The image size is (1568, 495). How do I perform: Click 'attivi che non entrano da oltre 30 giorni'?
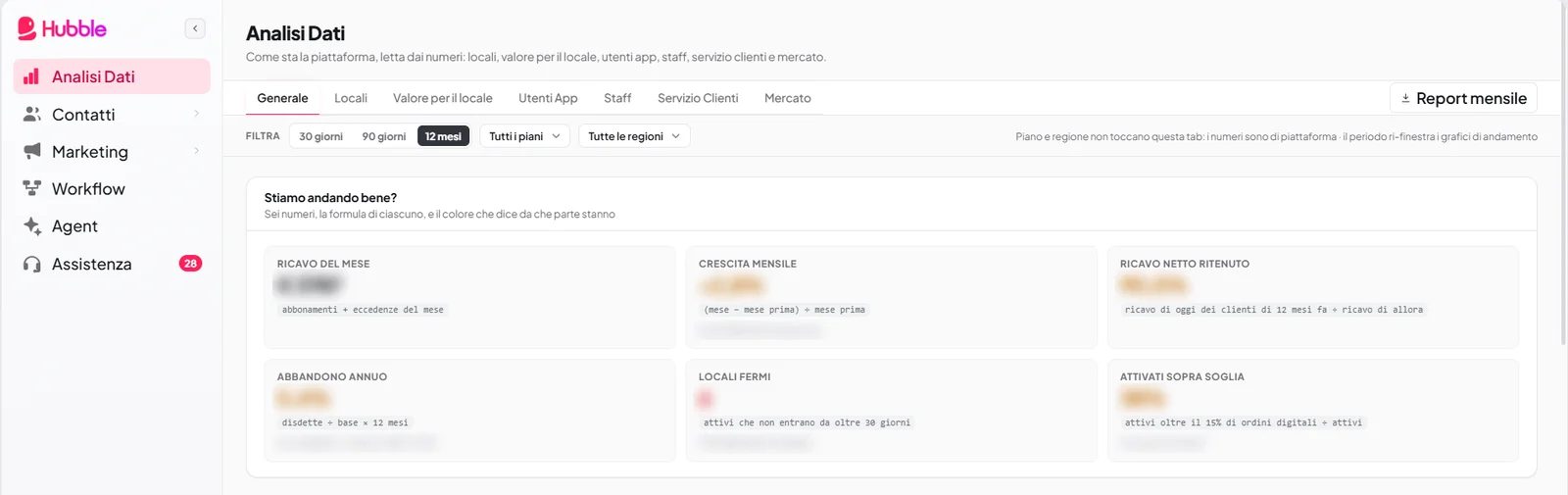(807, 422)
